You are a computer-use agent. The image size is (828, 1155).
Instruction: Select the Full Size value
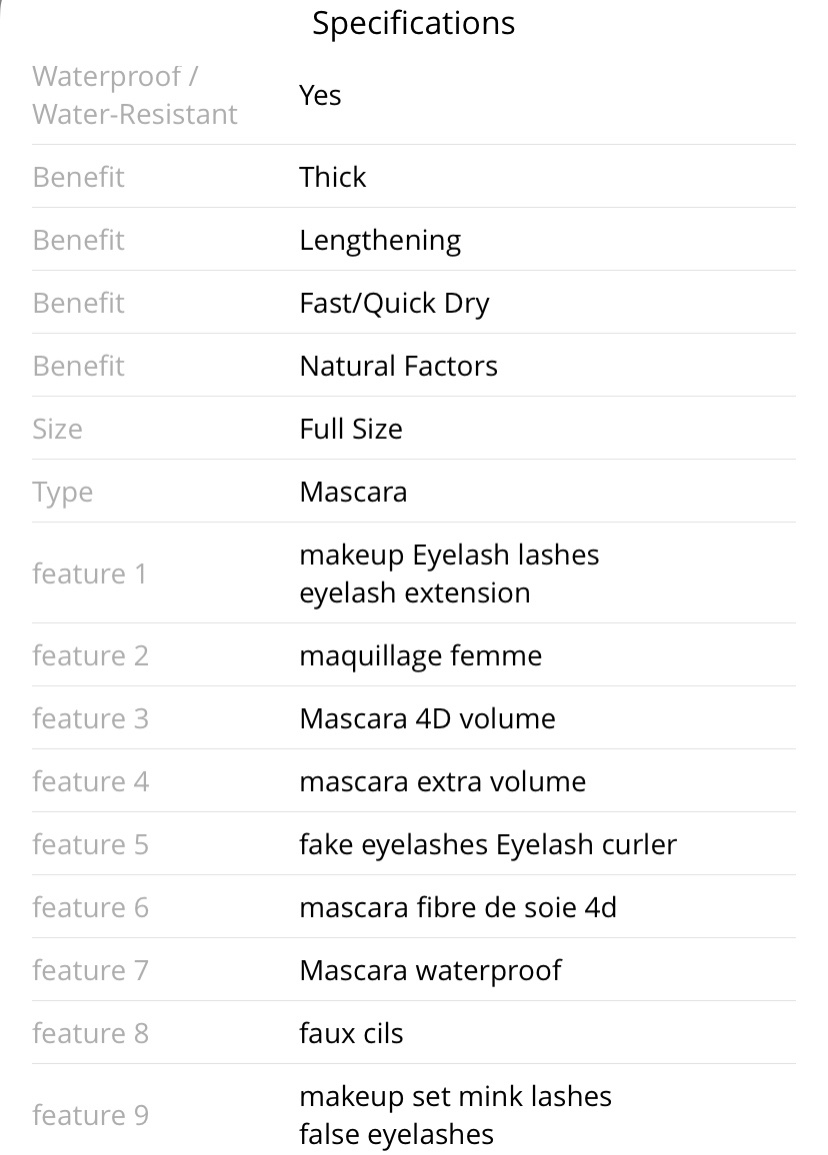tap(351, 429)
